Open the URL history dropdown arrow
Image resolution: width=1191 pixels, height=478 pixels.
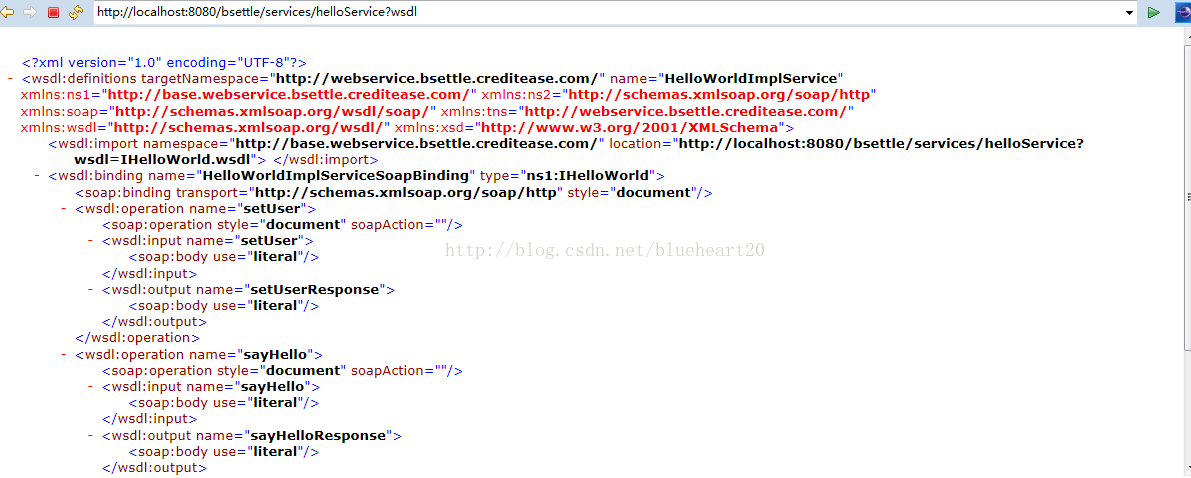click(x=1129, y=13)
